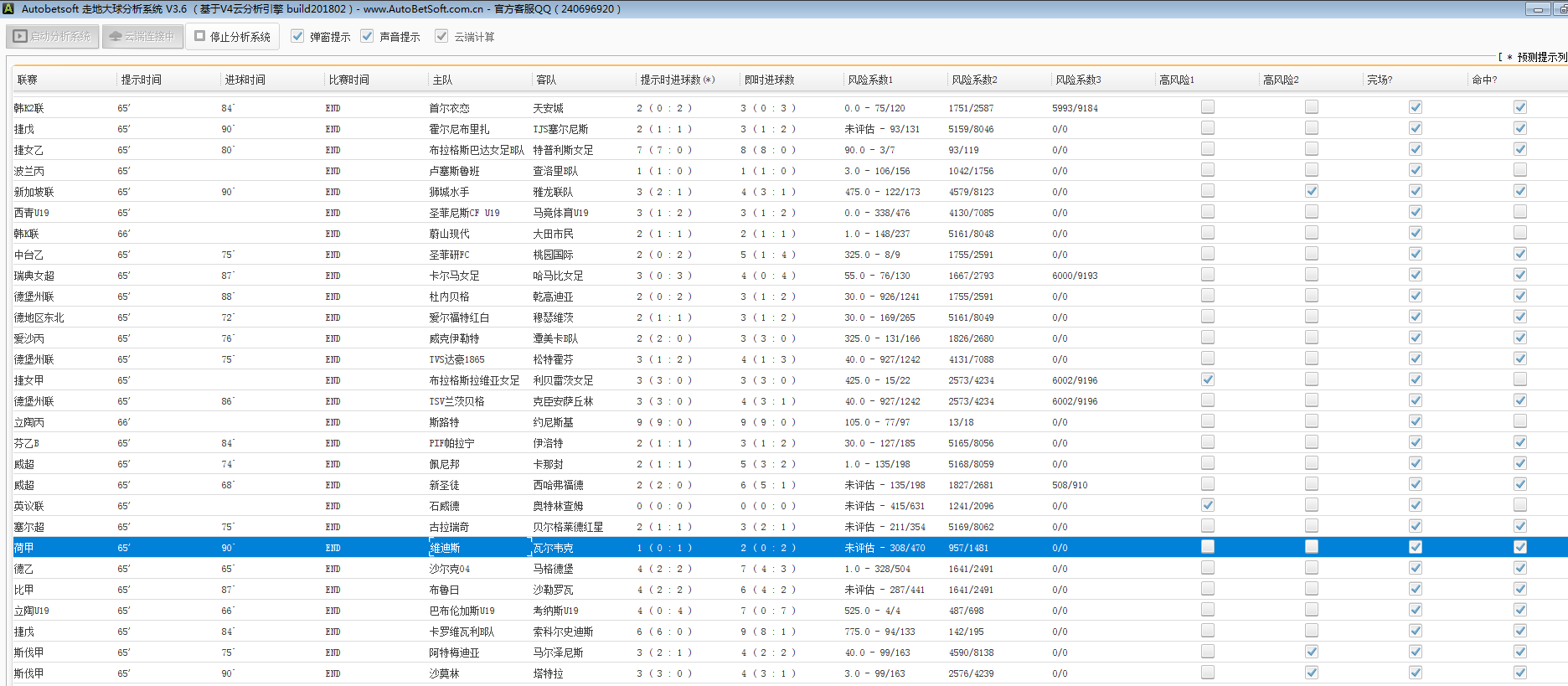Toggle 完场? checkbox in 首尔衣恋 row

click(1415, 107)
